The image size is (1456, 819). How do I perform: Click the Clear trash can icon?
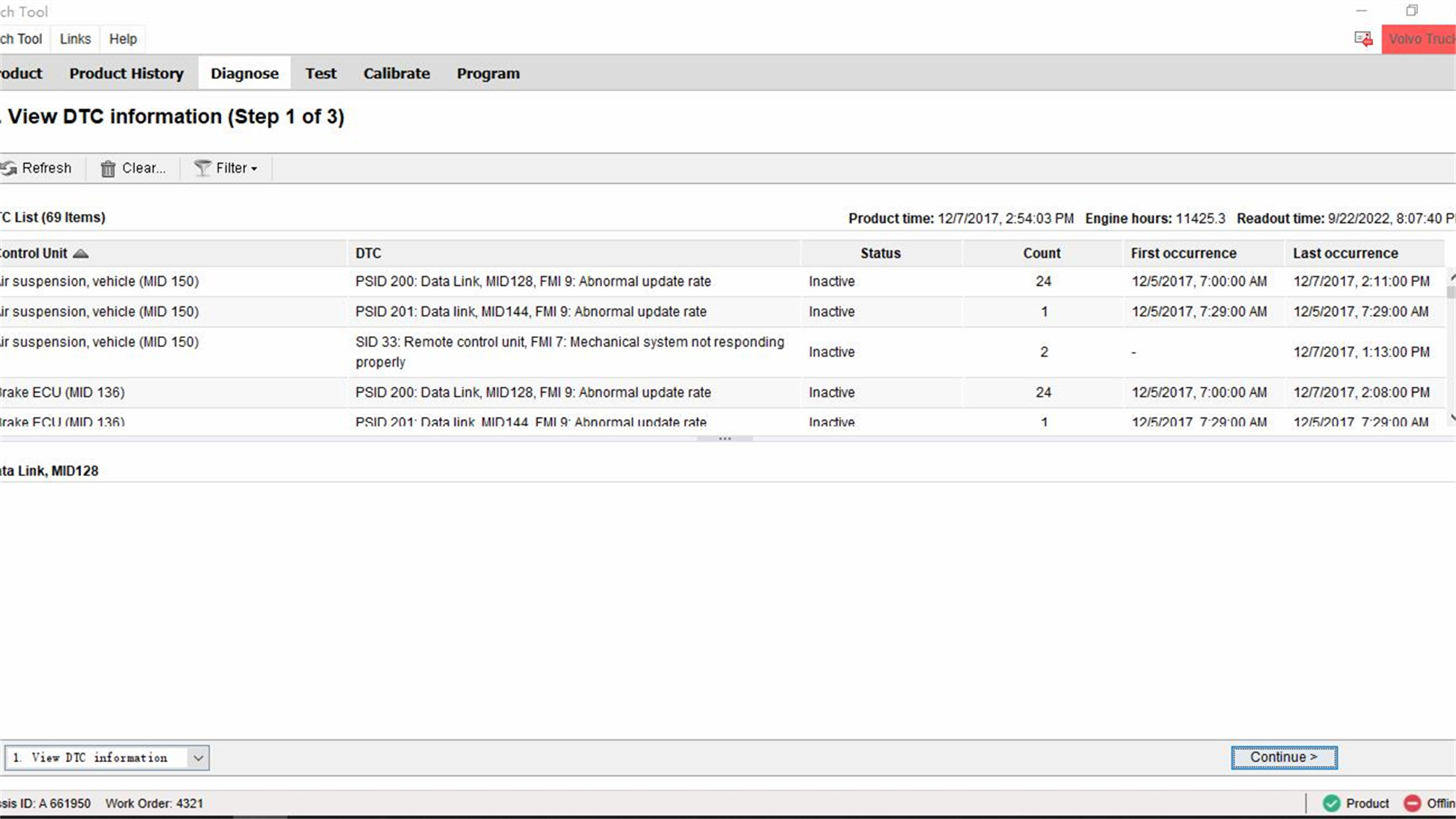click(x=108, y=168)
